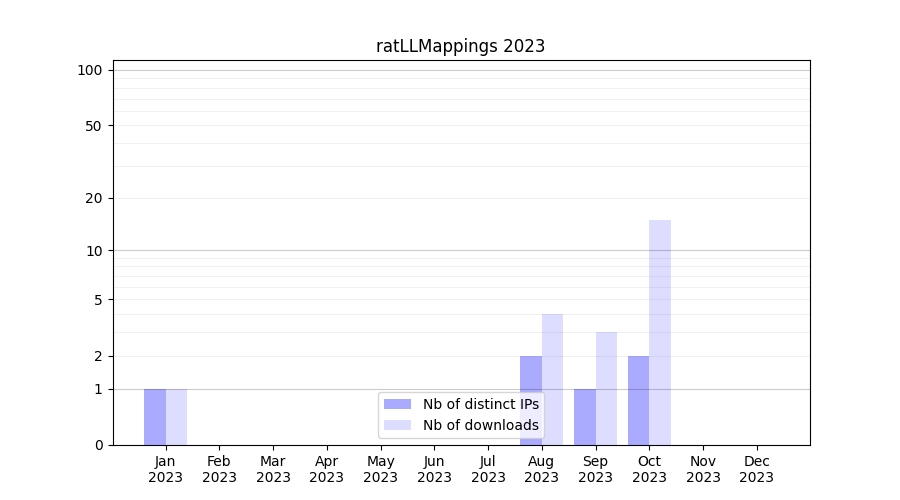The height and width of the screenshot is (500, 900).
Task: Click the Nb of downloads legend label
Action: (x=480, y=425)
